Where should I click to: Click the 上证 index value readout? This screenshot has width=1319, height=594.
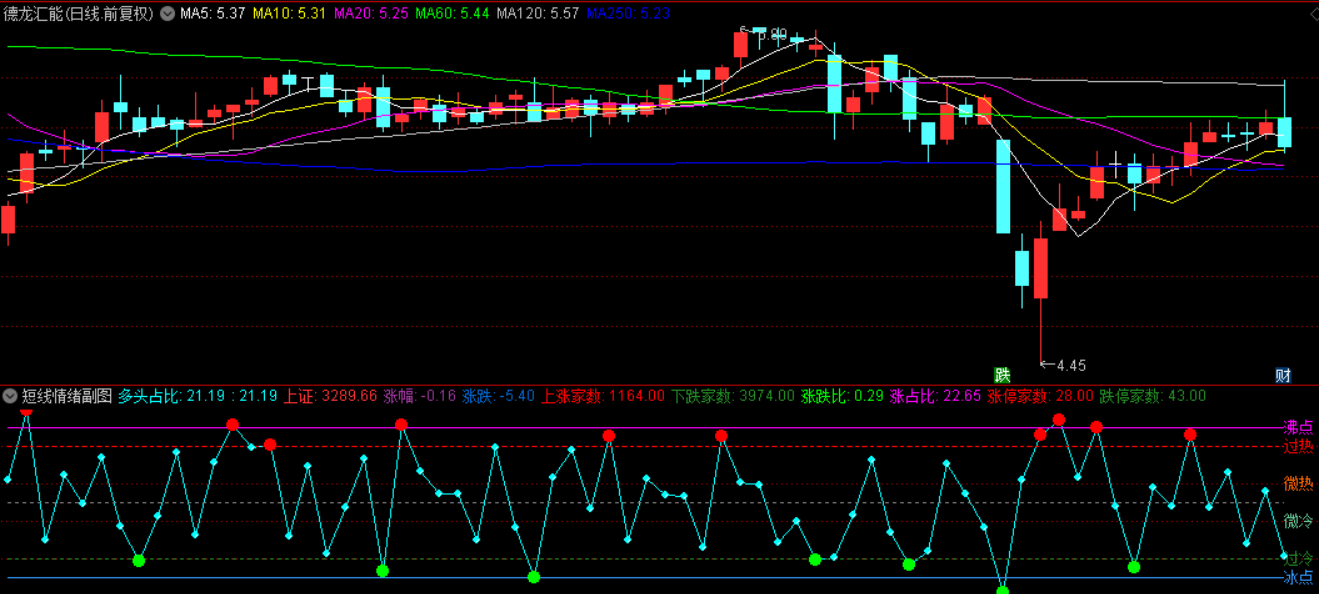(x=330, y=396)
